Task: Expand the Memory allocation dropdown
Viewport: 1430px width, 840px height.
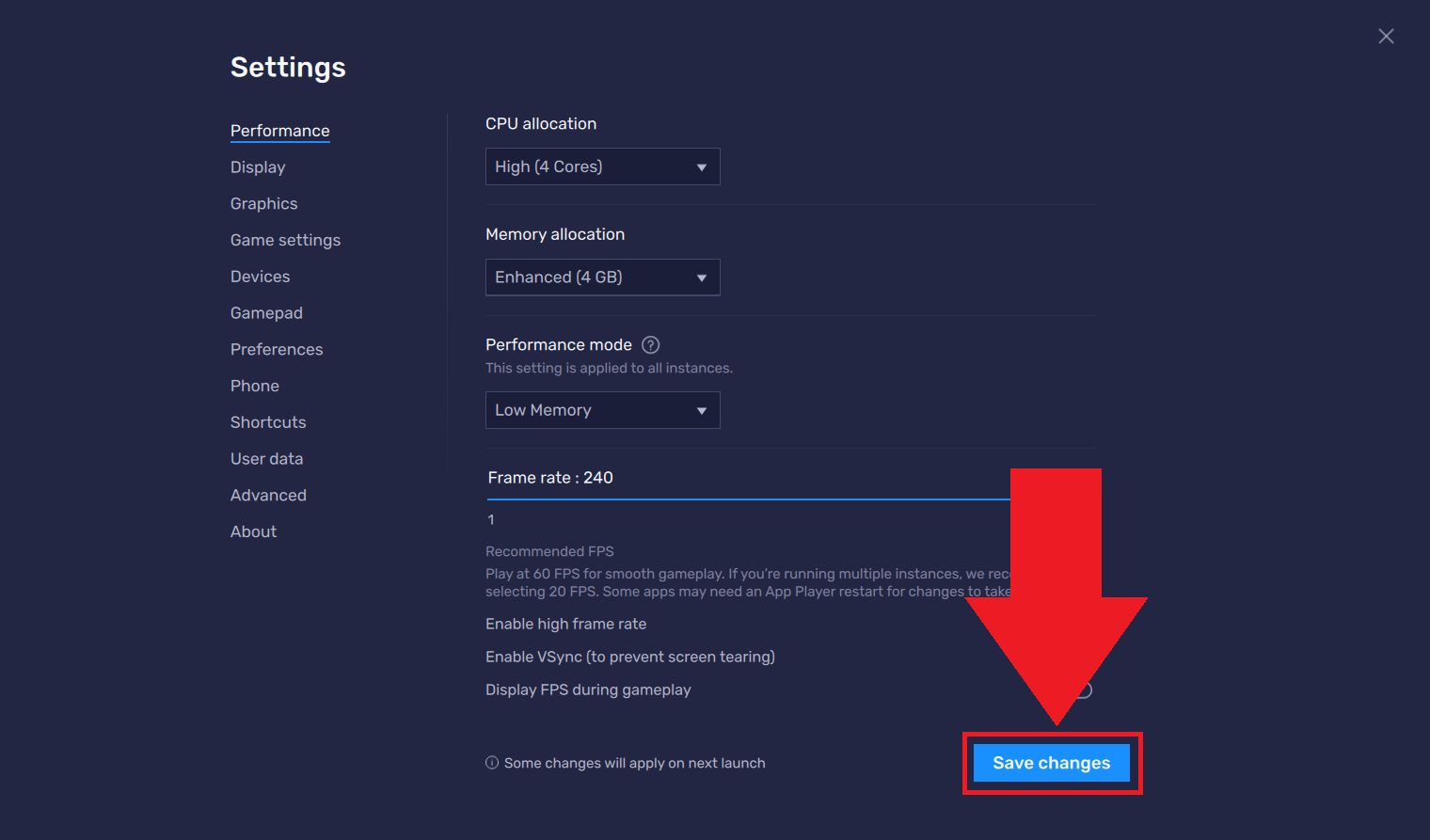Action: (x=602, y=277)
